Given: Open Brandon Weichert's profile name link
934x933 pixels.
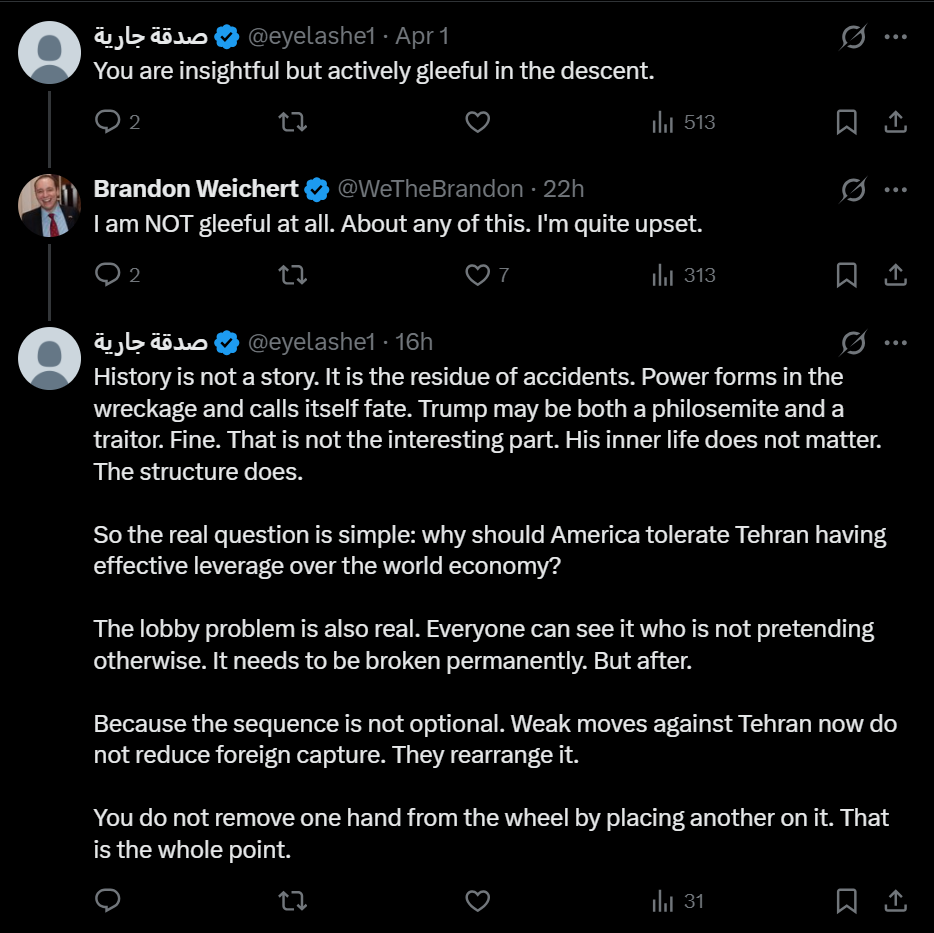Looking at the screenshot, I should [x=196, y=189].
